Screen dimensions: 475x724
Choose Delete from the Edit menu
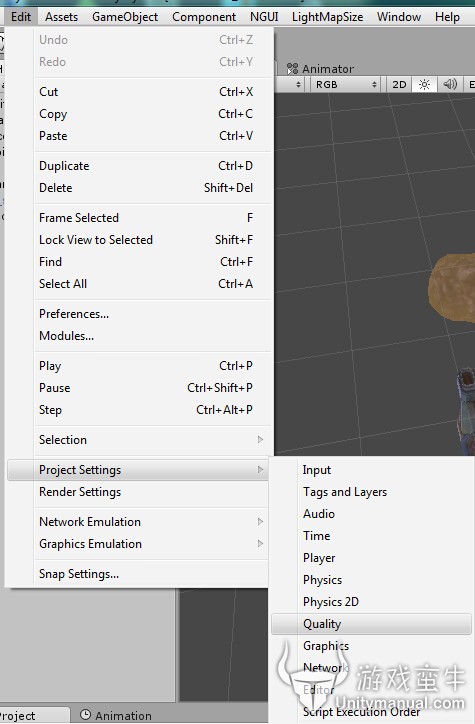coord(146,188)
